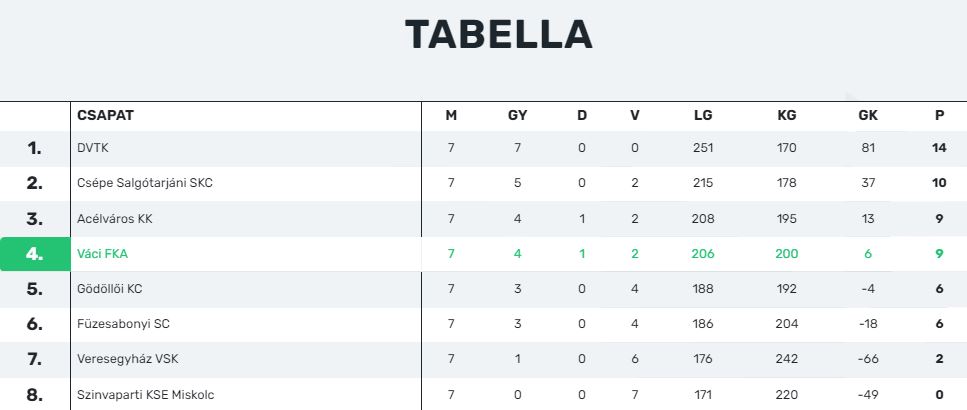Click the KG goals conceded header

787,115
